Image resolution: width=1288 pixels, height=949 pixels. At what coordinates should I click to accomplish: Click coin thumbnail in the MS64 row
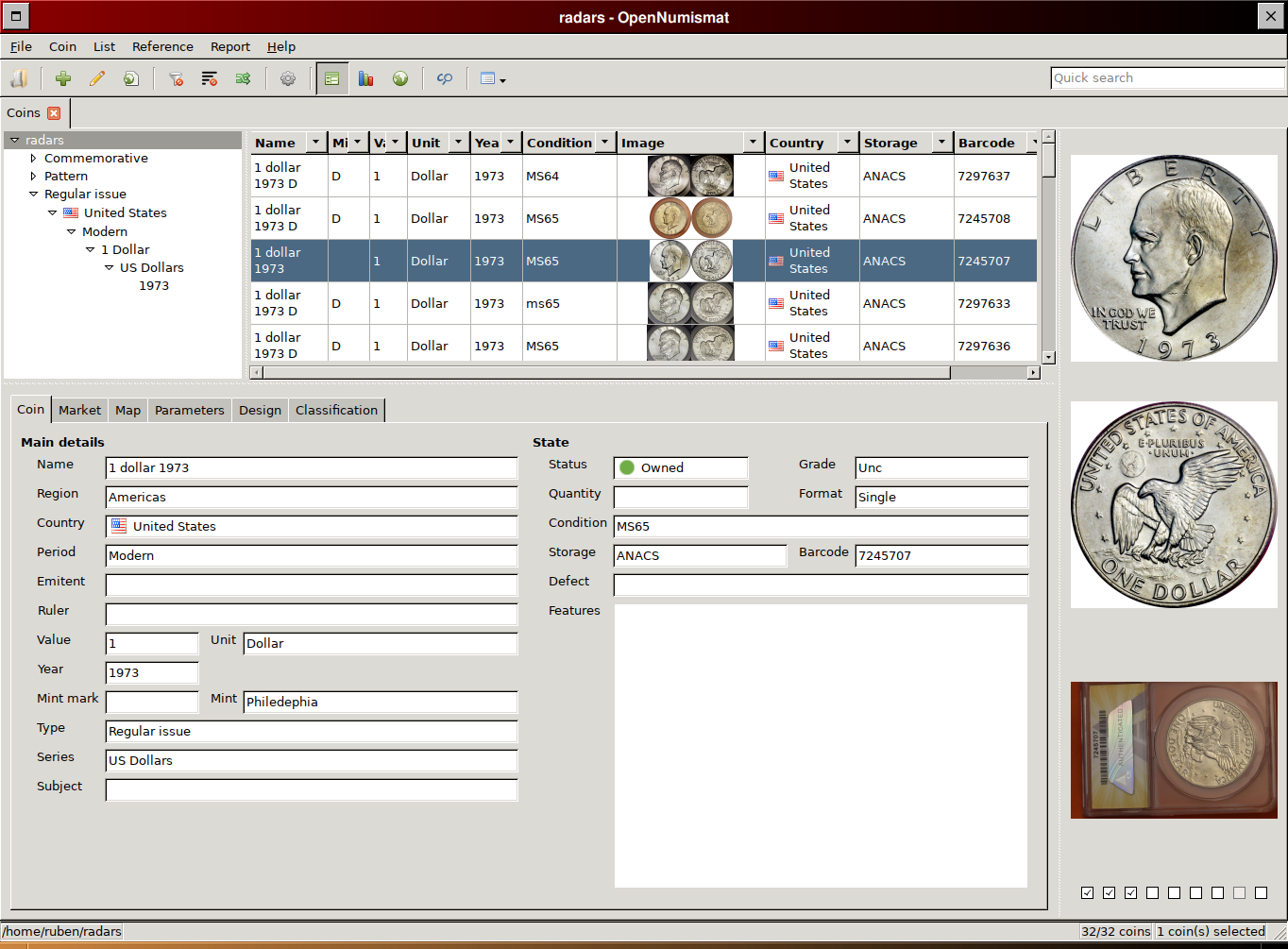(x=690, y=176)
